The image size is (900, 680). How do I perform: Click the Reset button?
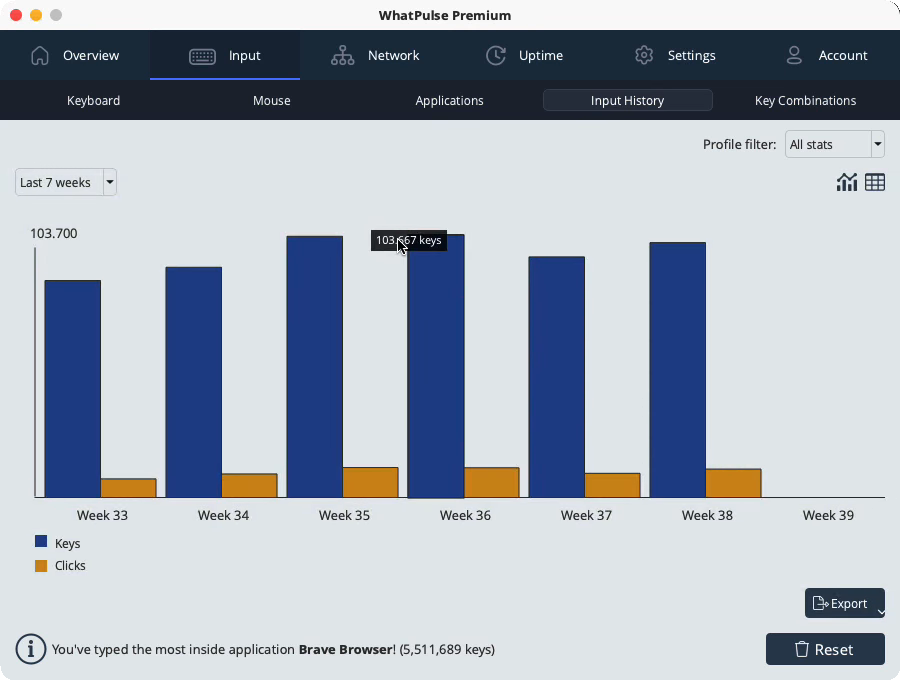[825, 649]
